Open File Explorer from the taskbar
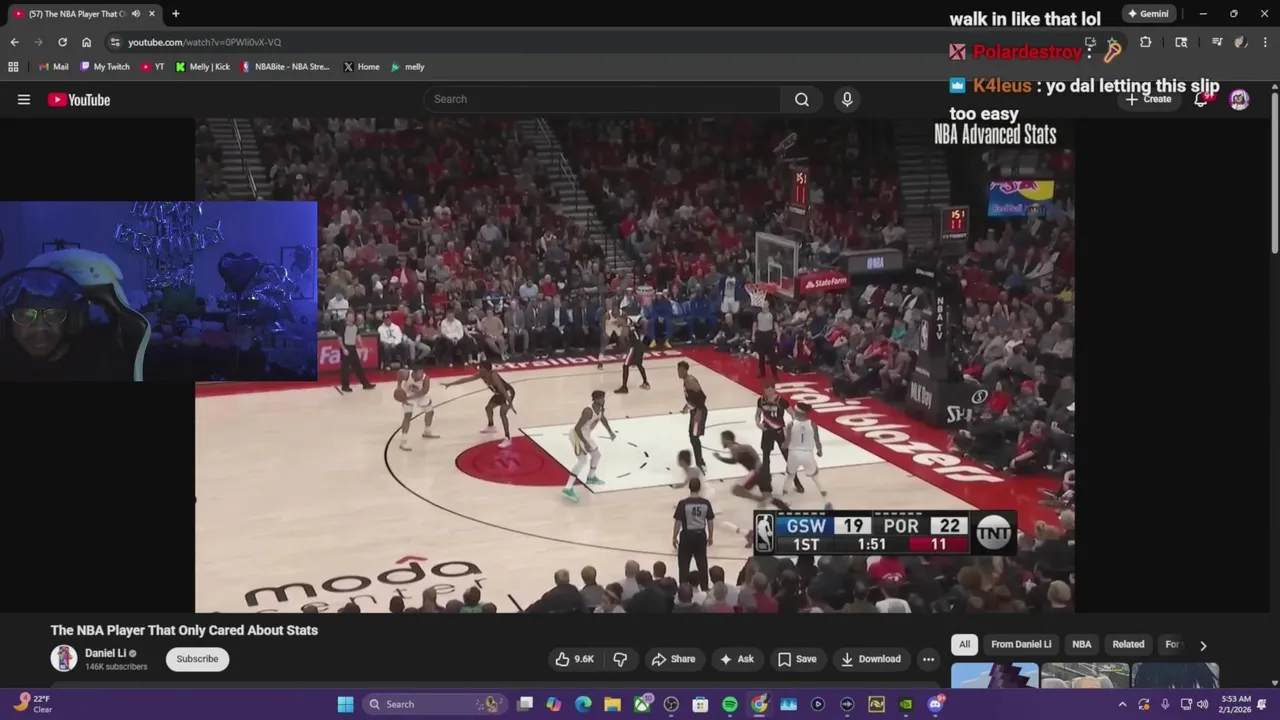This screenshot has height=720, width=1280. (612, 704)
